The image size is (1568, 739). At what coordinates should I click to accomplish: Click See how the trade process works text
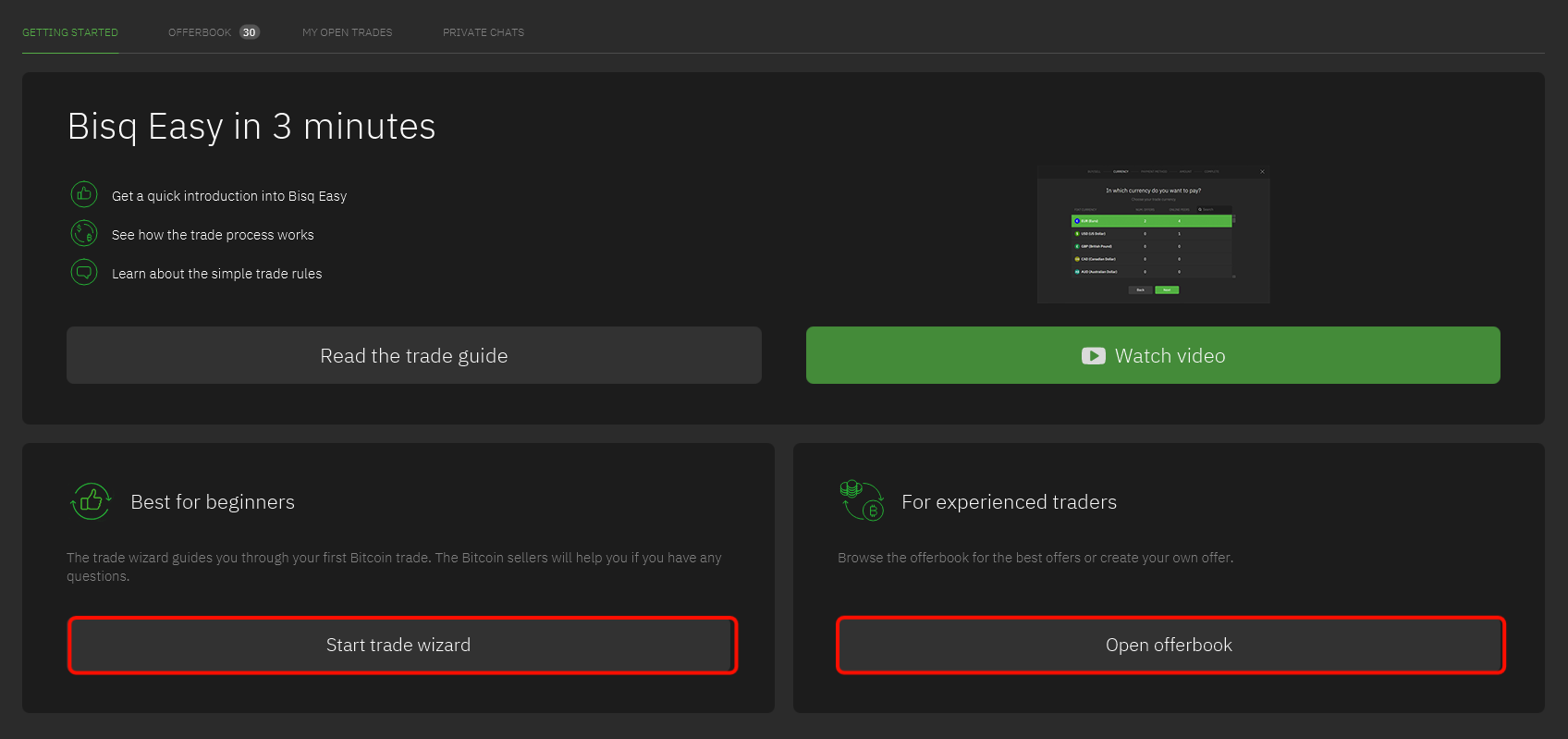point(213,235)
